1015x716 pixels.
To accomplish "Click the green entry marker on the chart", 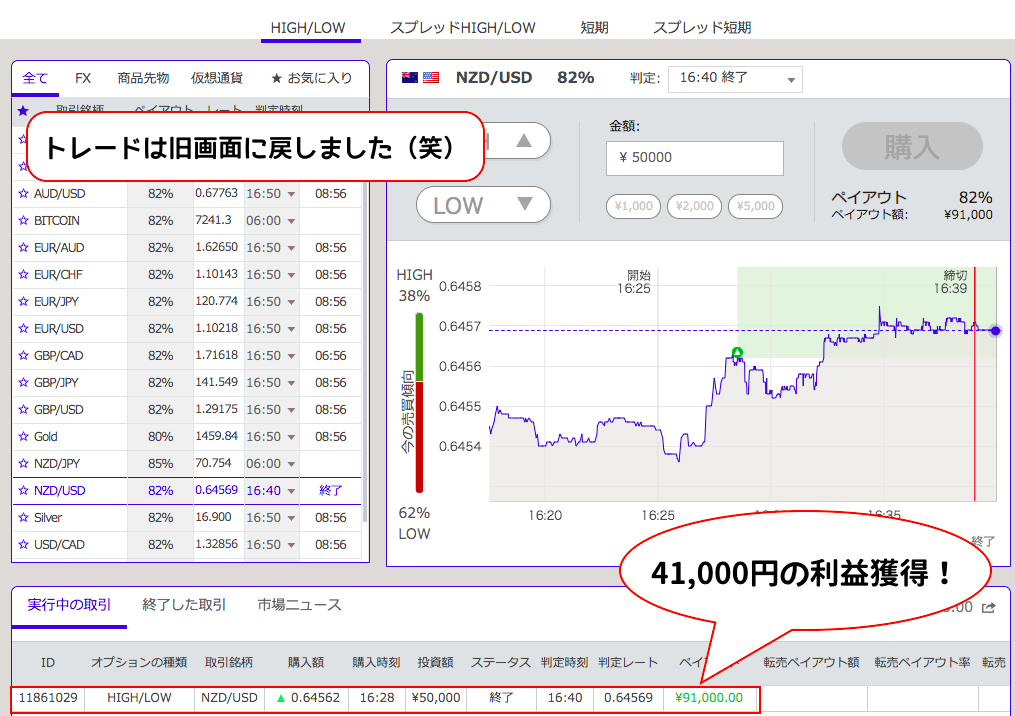I will click(737, 352).
